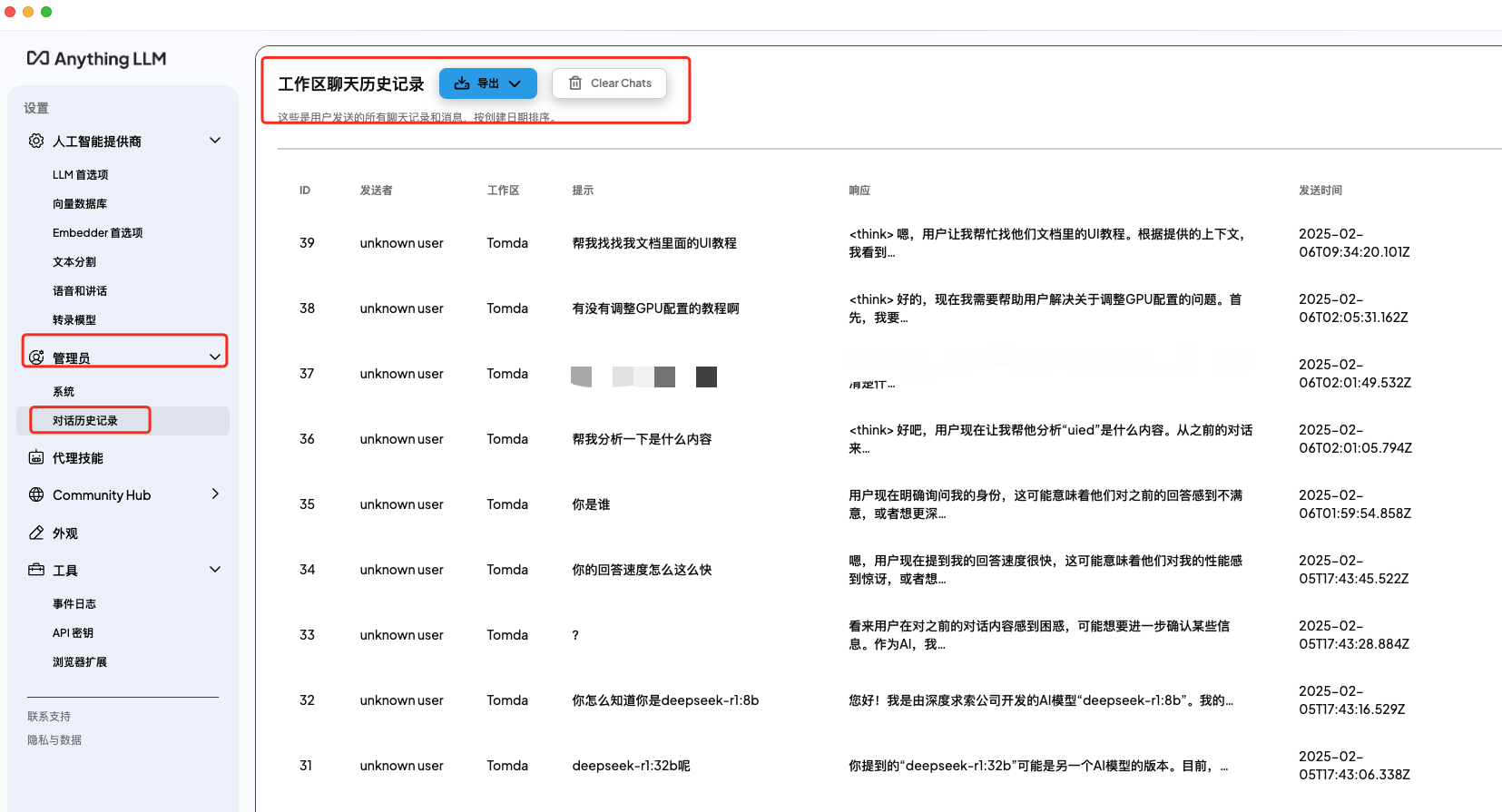Expand the Community Hub chevron
1502x812 pixels.
(215, 494)
